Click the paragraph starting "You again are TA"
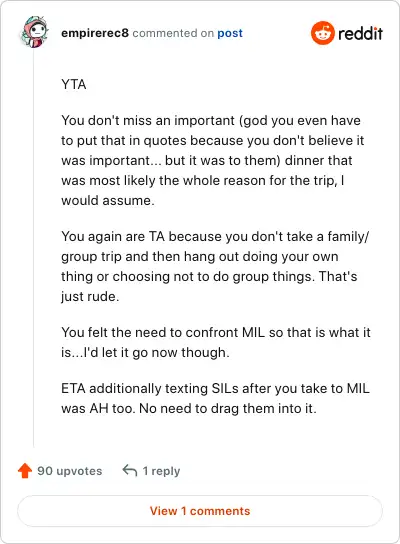 (x=215, y=266)
